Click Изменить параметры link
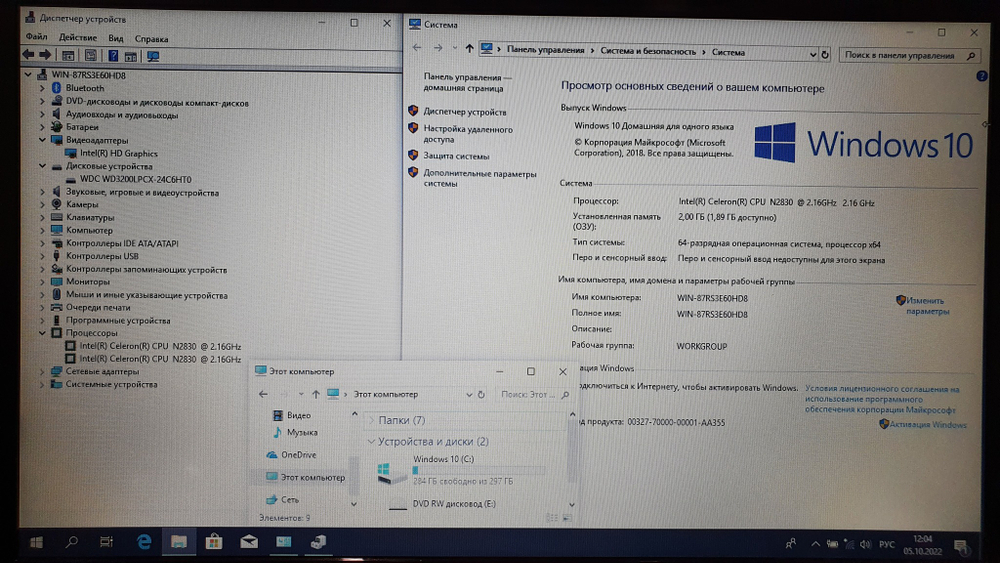This screenshot has width=1000, height=563. click(x=927, y=306)
